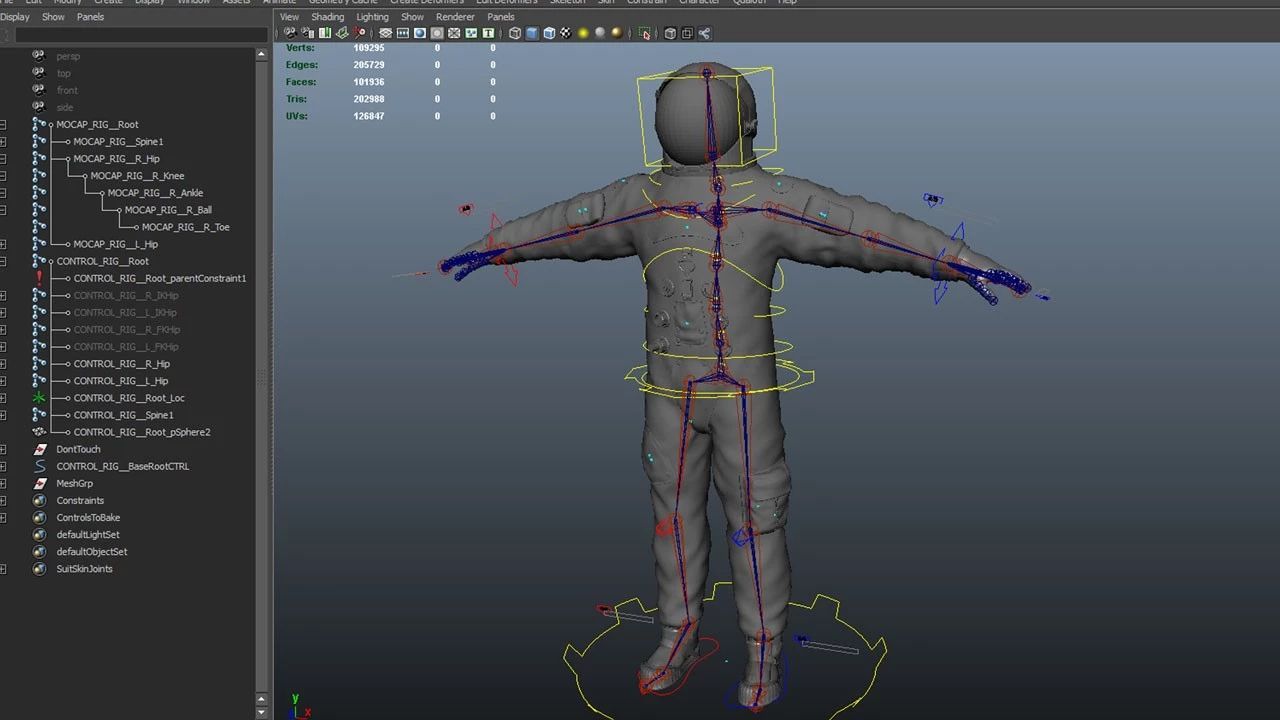
Task: Open the viewport Renderer menu
Action: (x=455, y=17)
